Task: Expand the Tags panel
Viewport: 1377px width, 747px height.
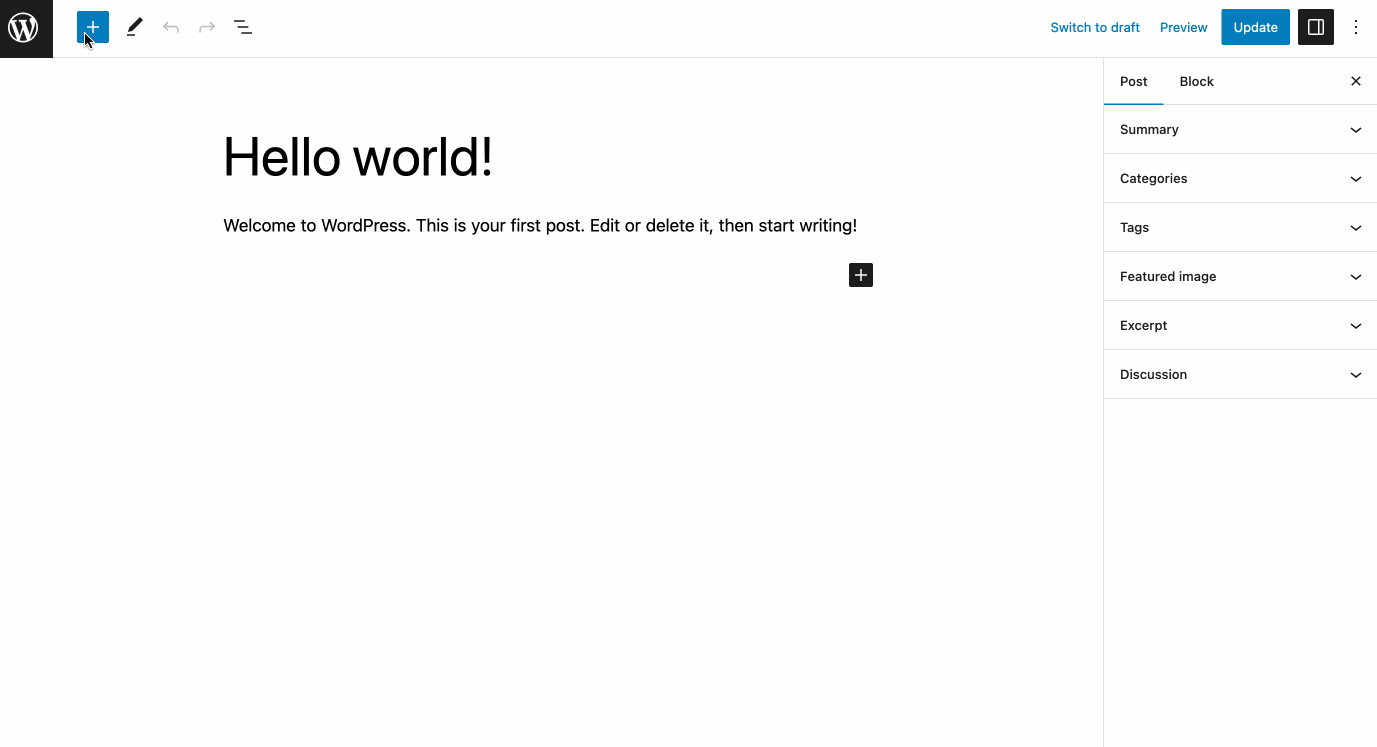Action: tap(1240, 227)
